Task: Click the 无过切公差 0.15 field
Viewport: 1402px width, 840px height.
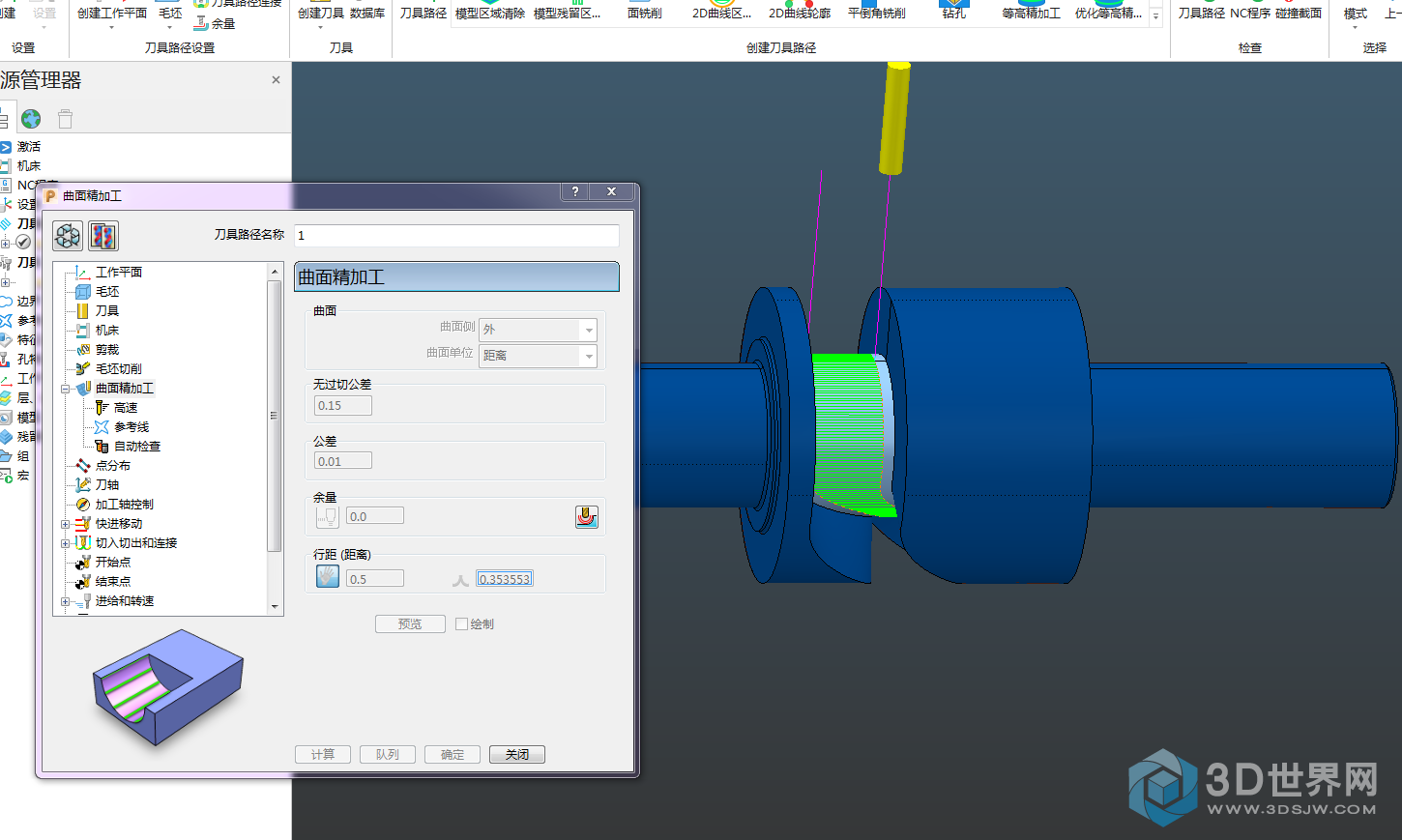Action: point(343,406)
